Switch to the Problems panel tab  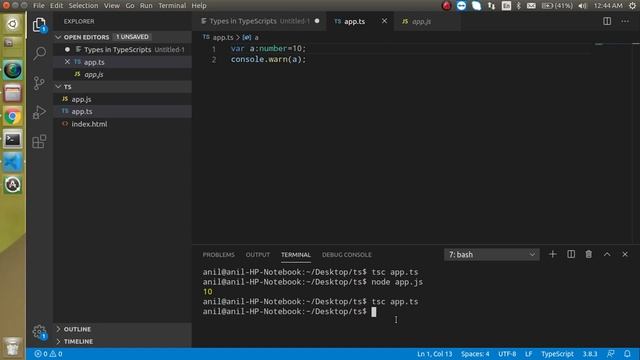click(218, 255)
